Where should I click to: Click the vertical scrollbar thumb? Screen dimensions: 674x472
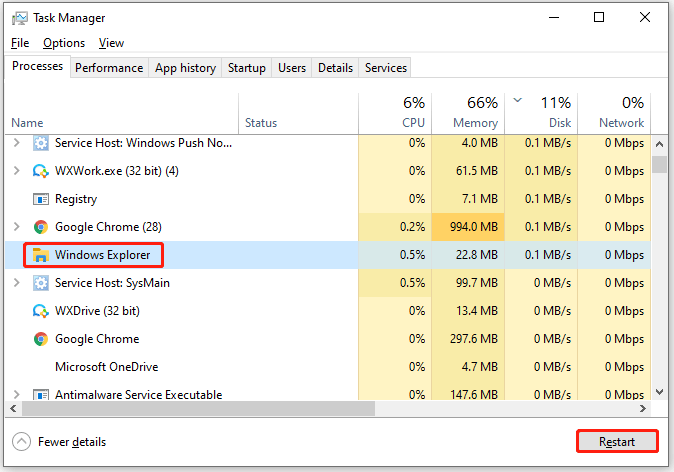tap(659, 164)
